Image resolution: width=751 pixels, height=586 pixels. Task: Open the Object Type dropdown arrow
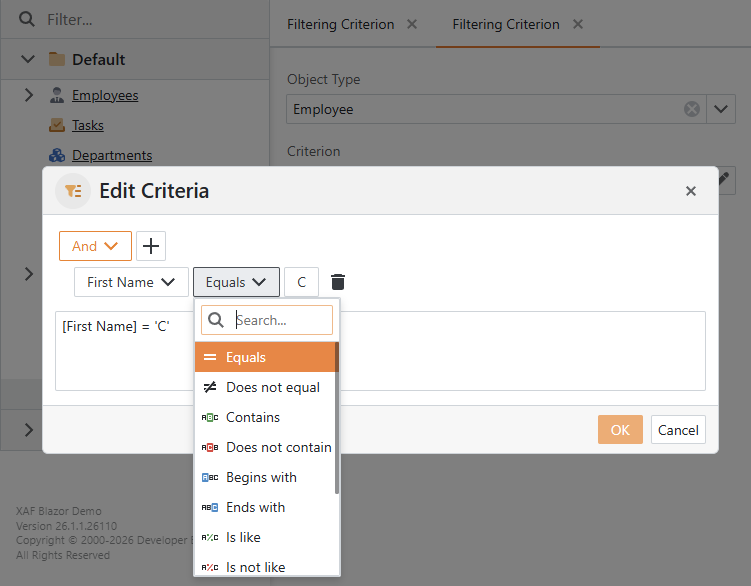[721, 109]
